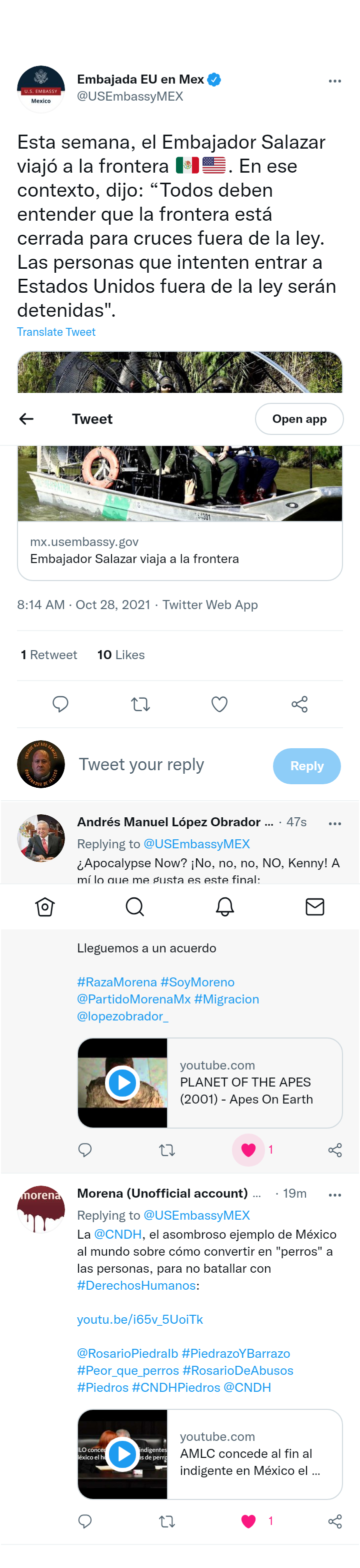Go back with the arrow beside Tweet

coord(26,419)
